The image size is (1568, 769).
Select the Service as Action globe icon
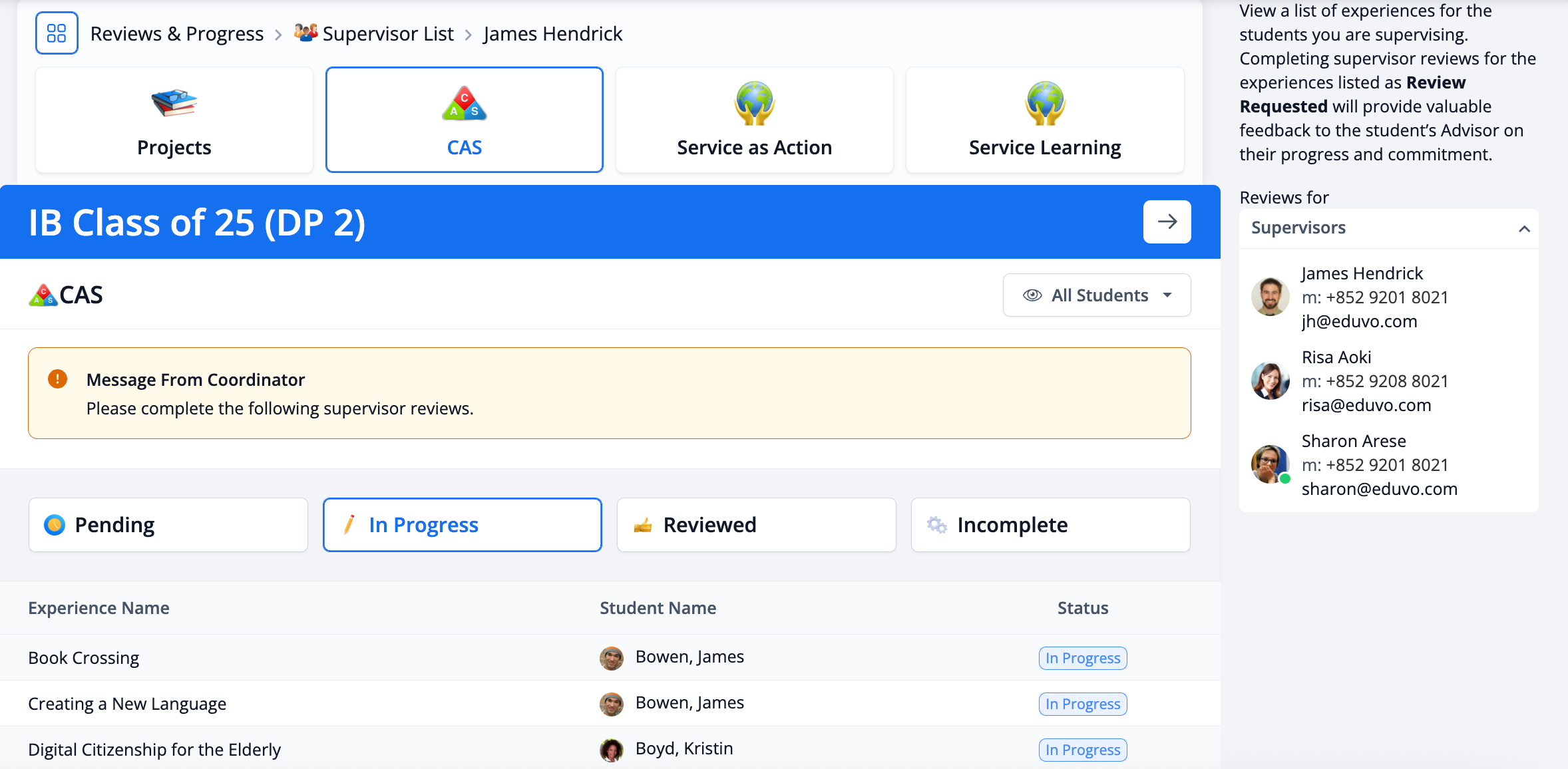(x=754, y=104)
